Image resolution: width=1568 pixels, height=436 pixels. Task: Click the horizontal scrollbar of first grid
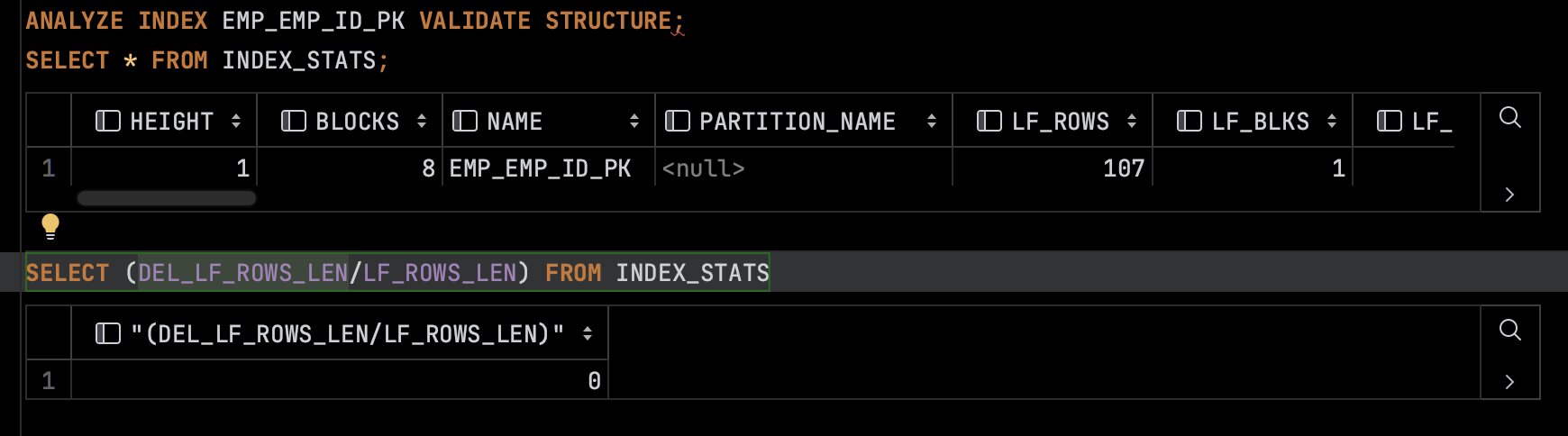[x=167, y=198]
